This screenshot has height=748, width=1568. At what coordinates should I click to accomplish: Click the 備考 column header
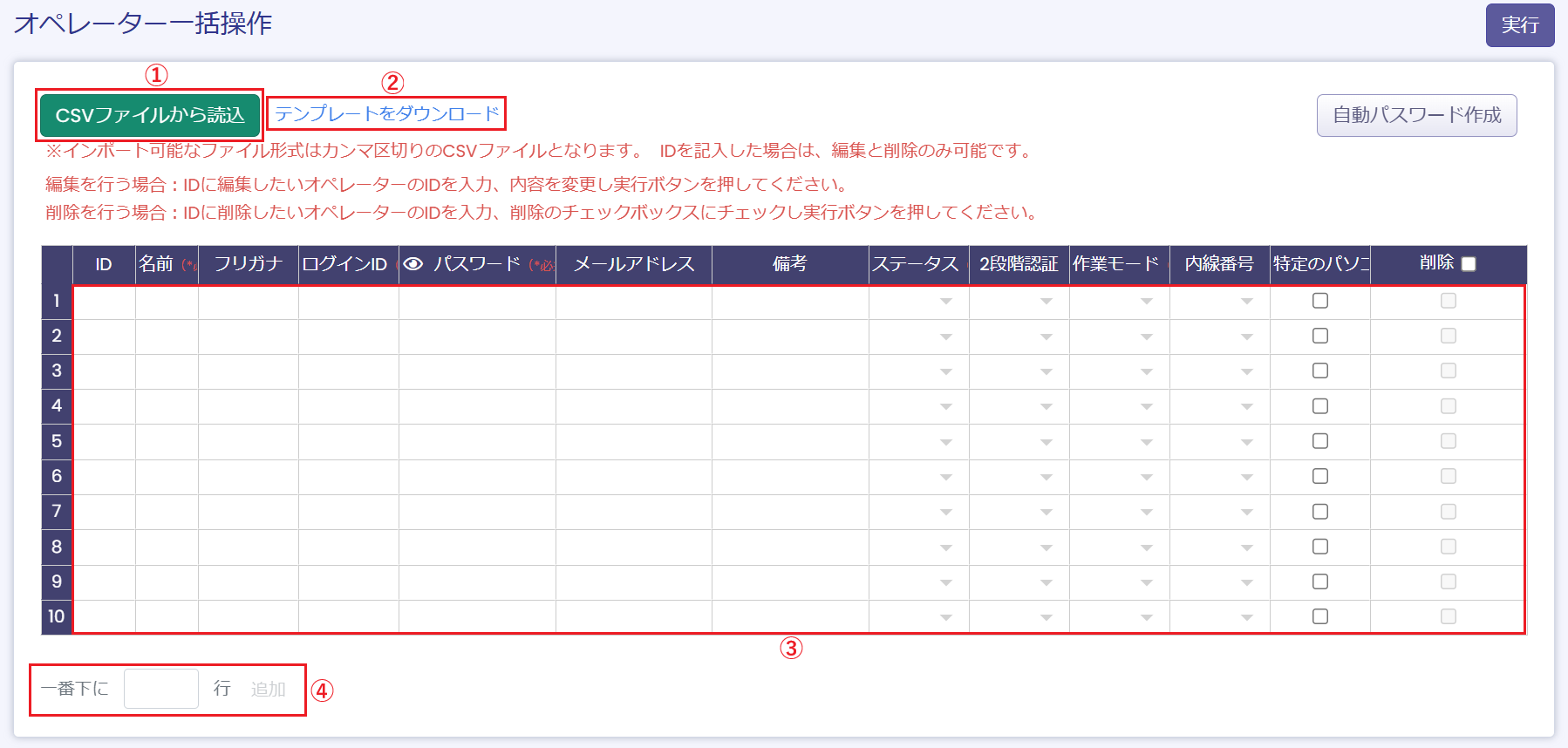coord(790,264)
